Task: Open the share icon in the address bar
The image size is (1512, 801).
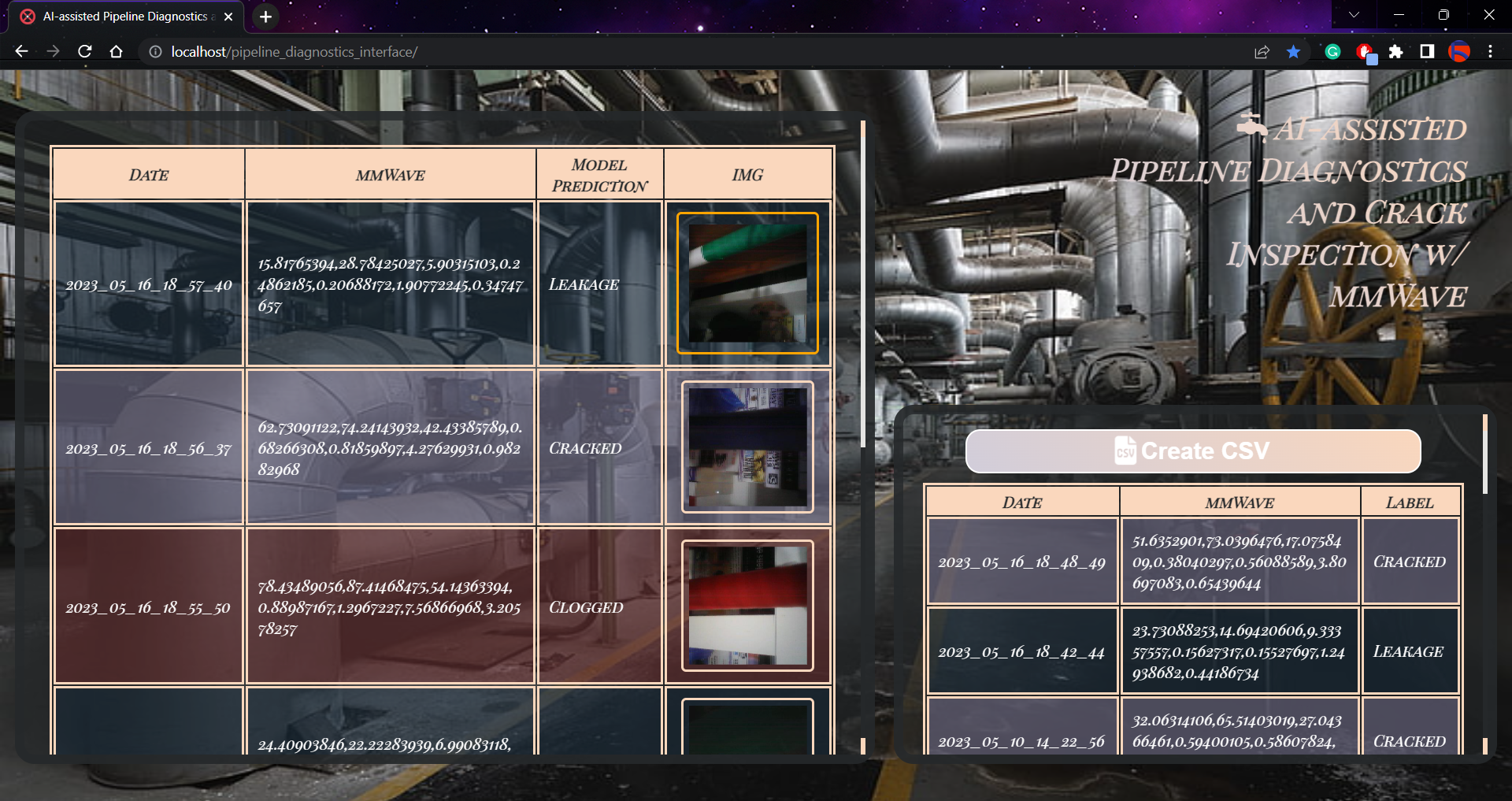Action: click(1262, 51)
